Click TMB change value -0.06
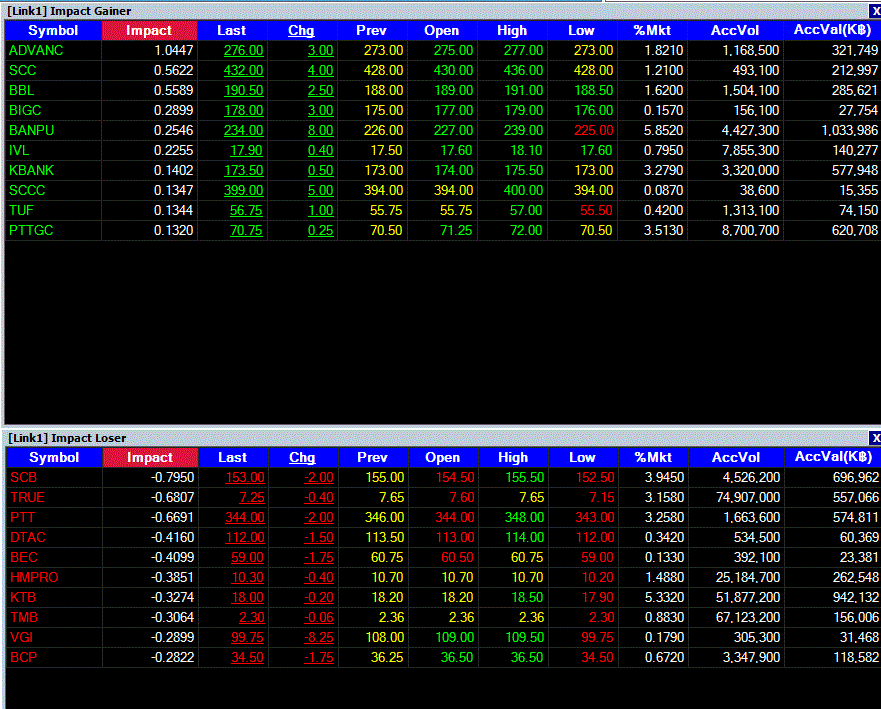The width and height of the screenshot is (881, 709). 319,617
